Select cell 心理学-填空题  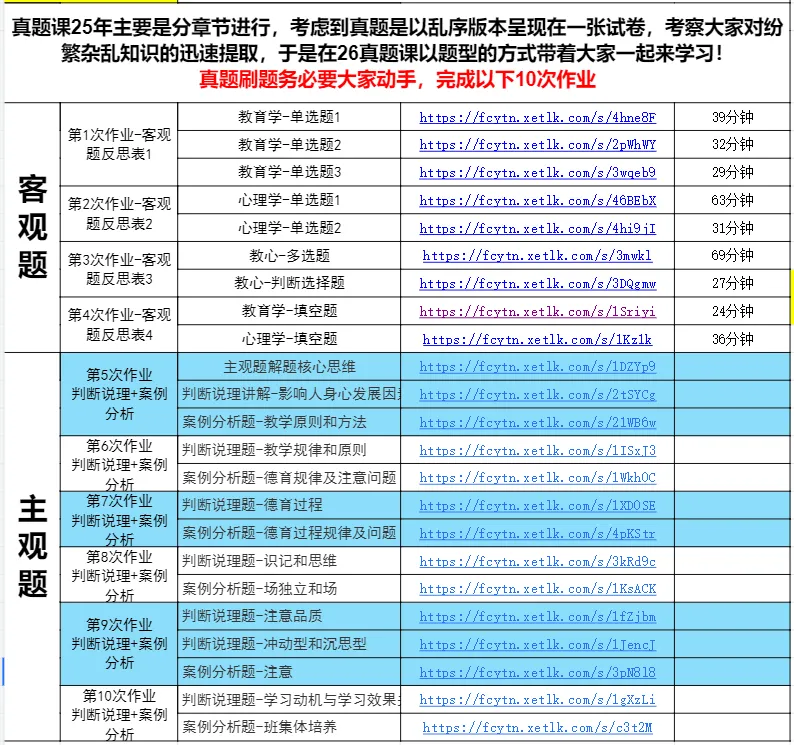(x=289, y=339)
